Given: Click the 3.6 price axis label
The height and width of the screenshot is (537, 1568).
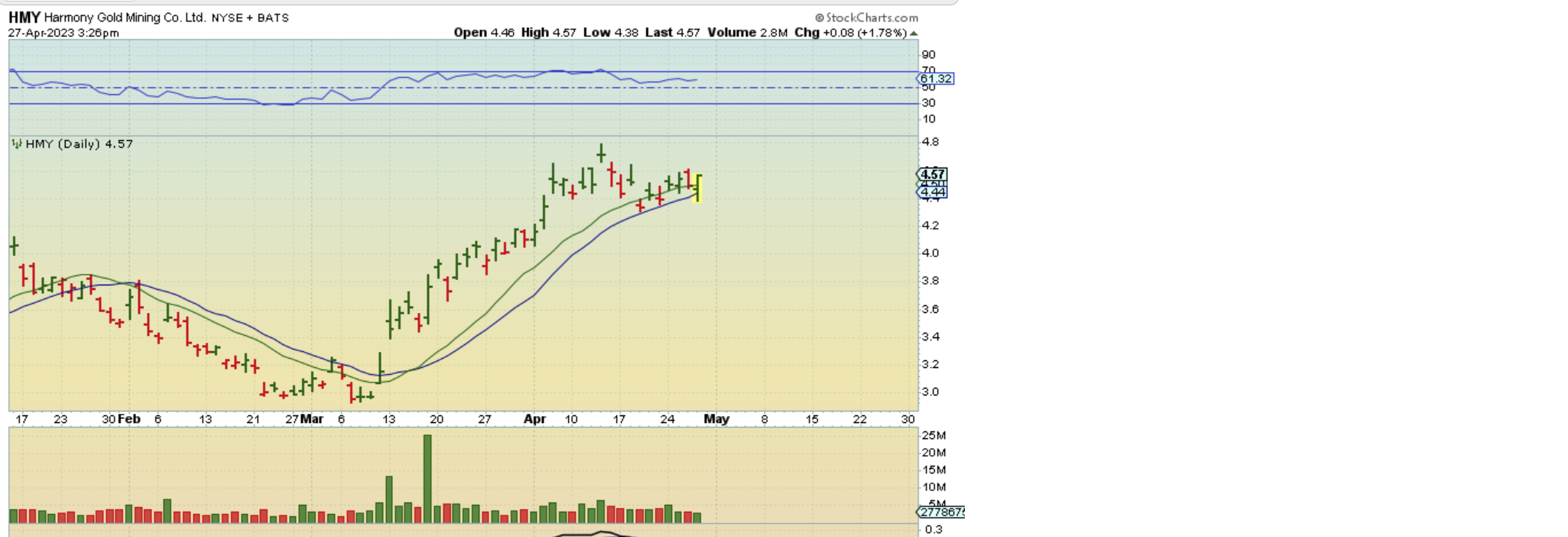Looking at the screenshot, I should (930, 309).
